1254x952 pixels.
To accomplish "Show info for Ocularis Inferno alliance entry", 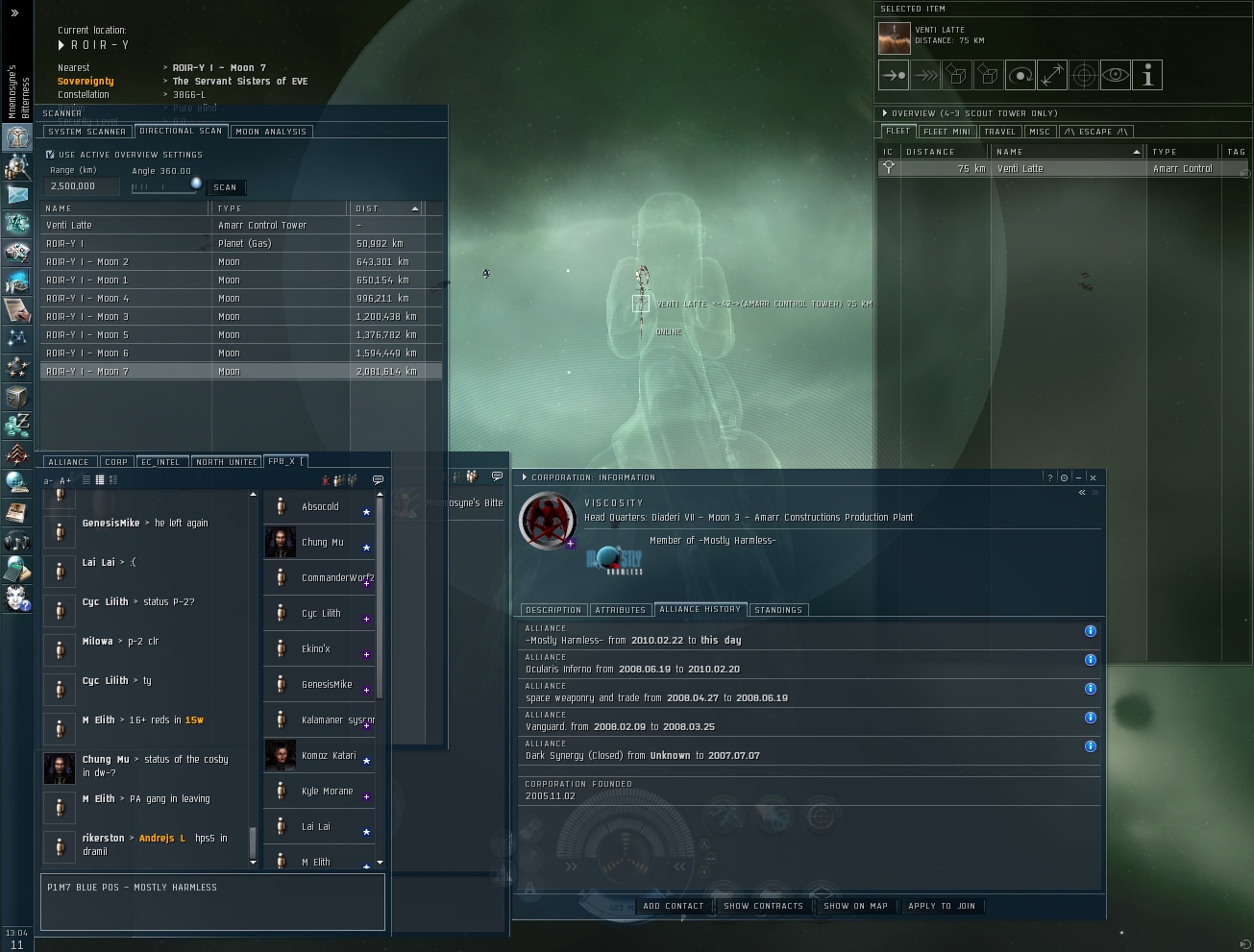I will pos(1091,660).
